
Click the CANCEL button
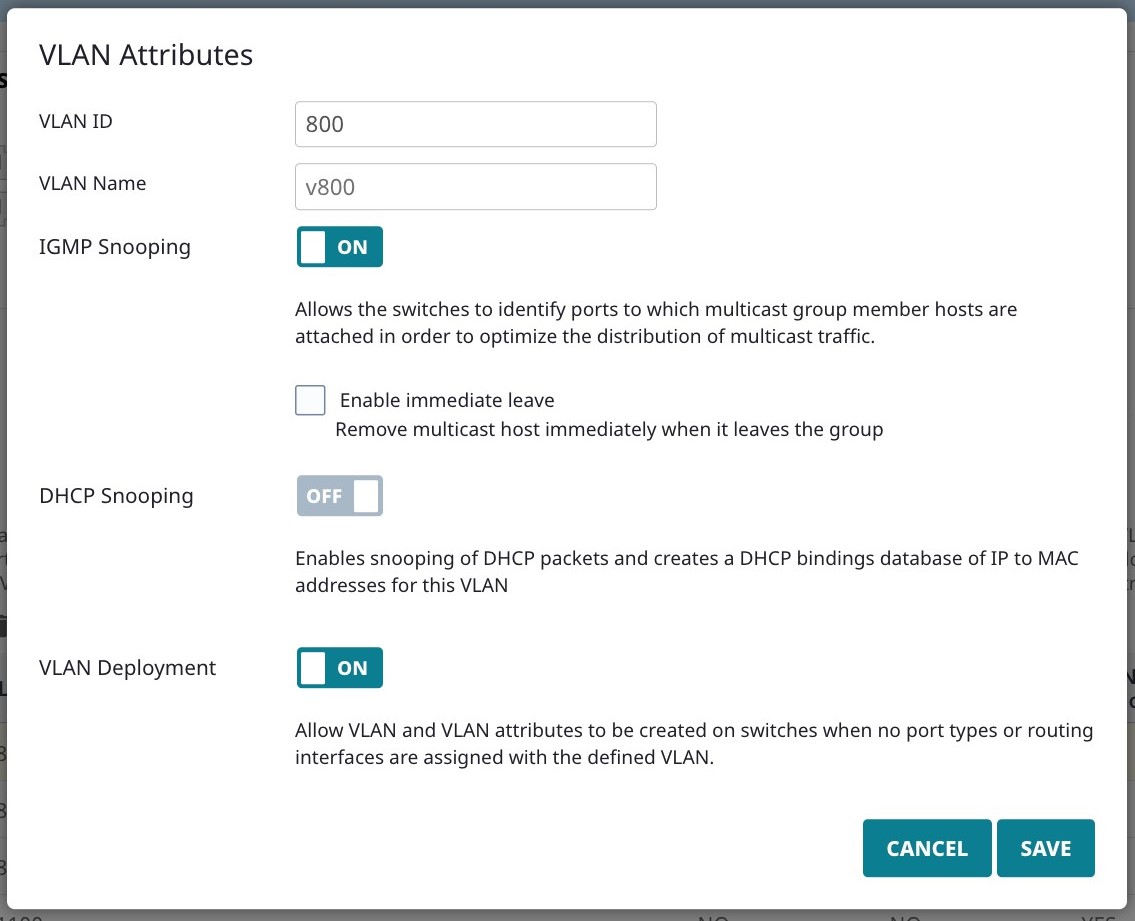coord(926,847)
